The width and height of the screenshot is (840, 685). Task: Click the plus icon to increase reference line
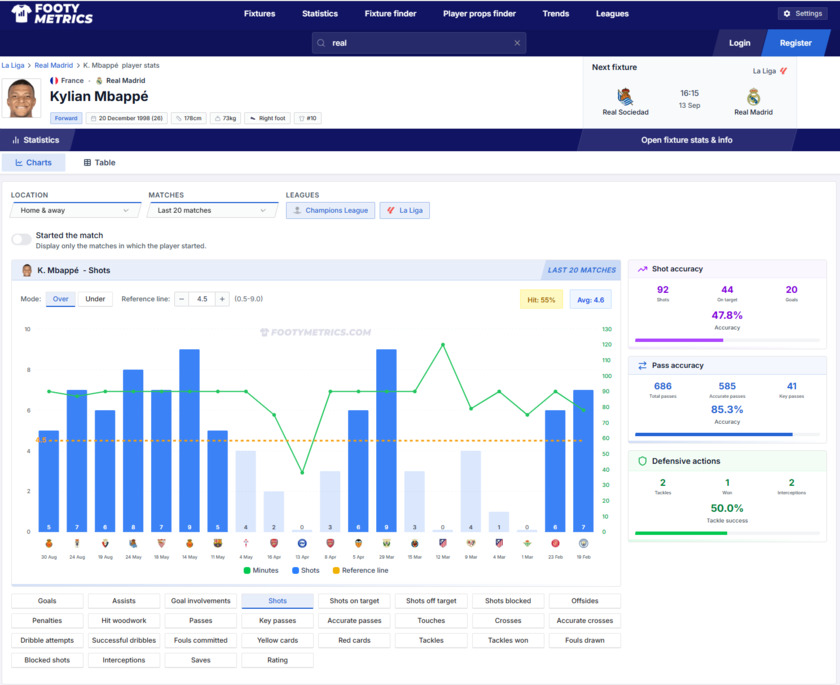(x=222, y=299)
